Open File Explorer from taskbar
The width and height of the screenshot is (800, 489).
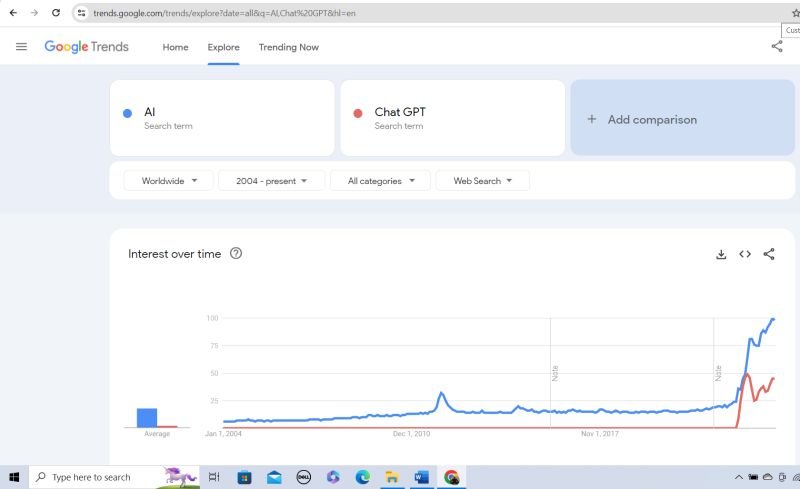tap(392, 477)
